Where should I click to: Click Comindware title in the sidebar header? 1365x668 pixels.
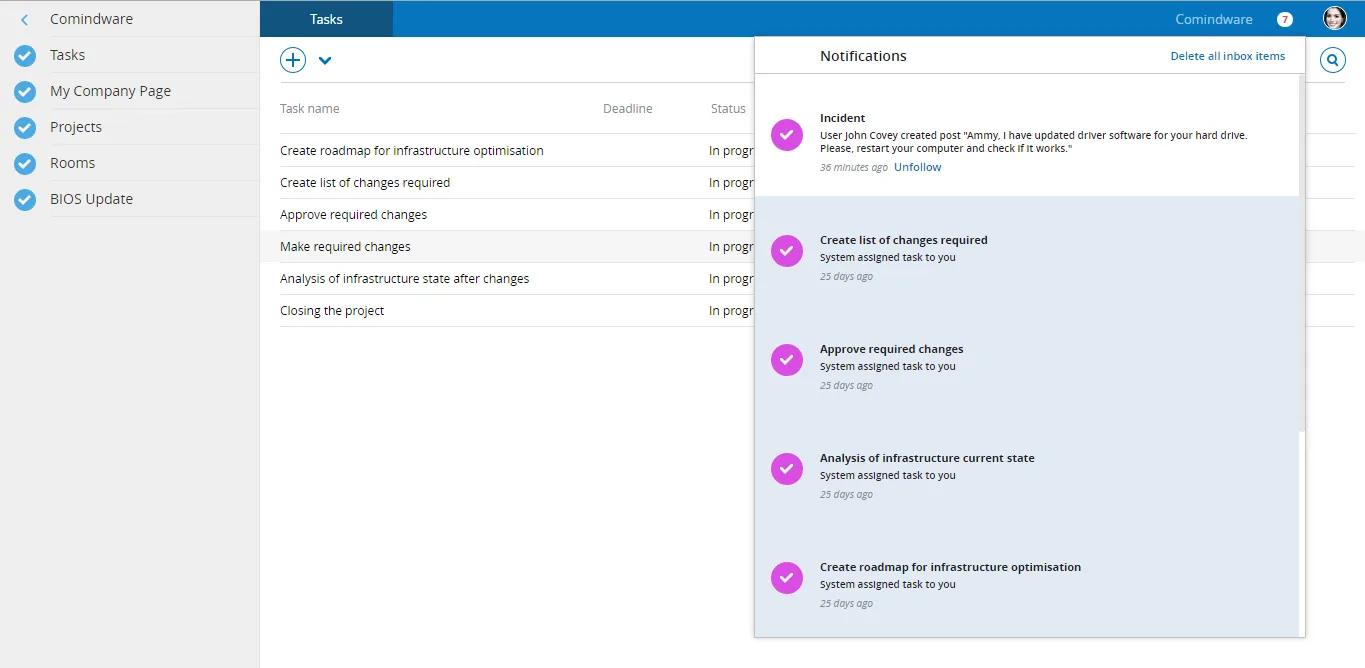coord(91,19)
